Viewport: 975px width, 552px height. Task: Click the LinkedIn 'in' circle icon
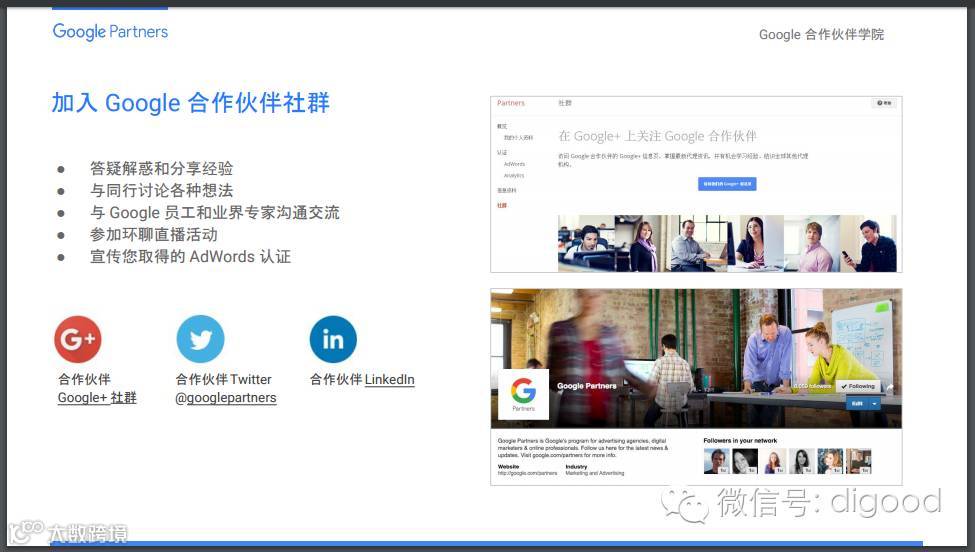[x=333, y=339]
